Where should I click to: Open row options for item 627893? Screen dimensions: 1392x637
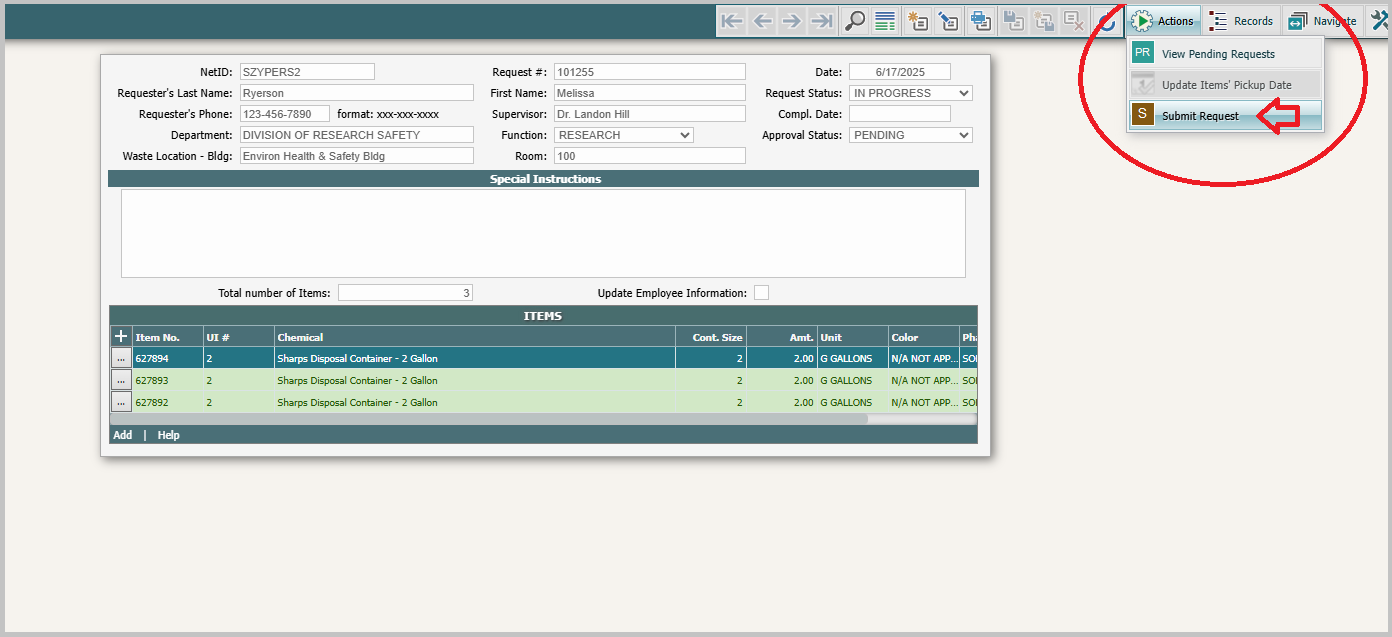[x=121, y=380]
